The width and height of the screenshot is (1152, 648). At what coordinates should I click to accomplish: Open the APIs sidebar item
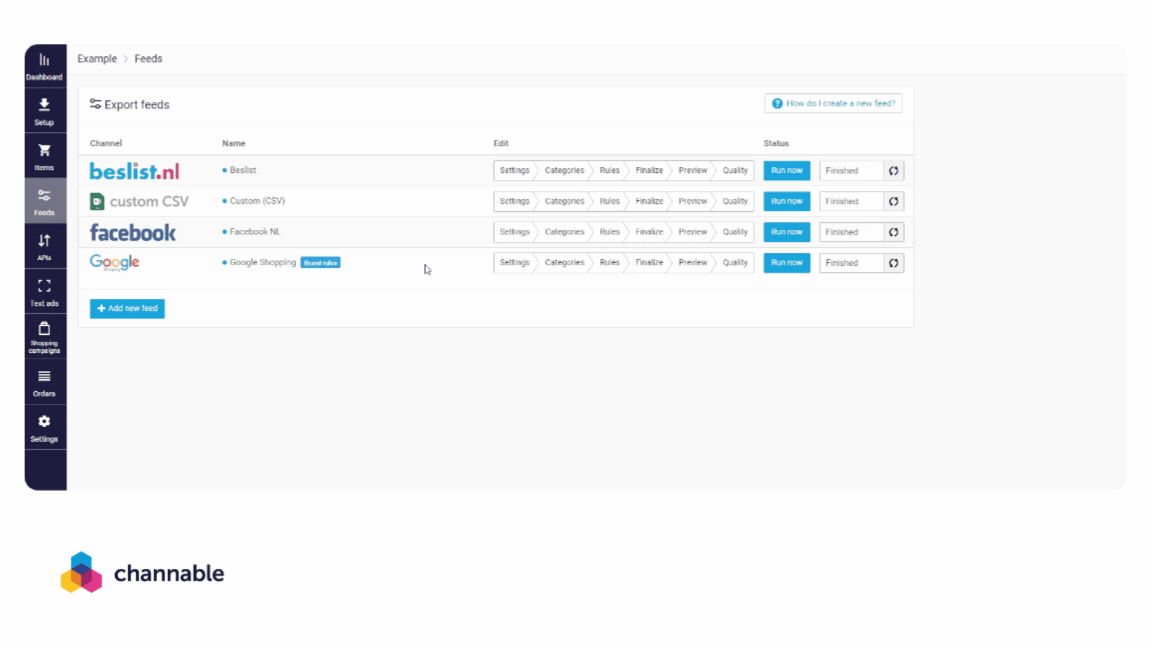(44, 247)
